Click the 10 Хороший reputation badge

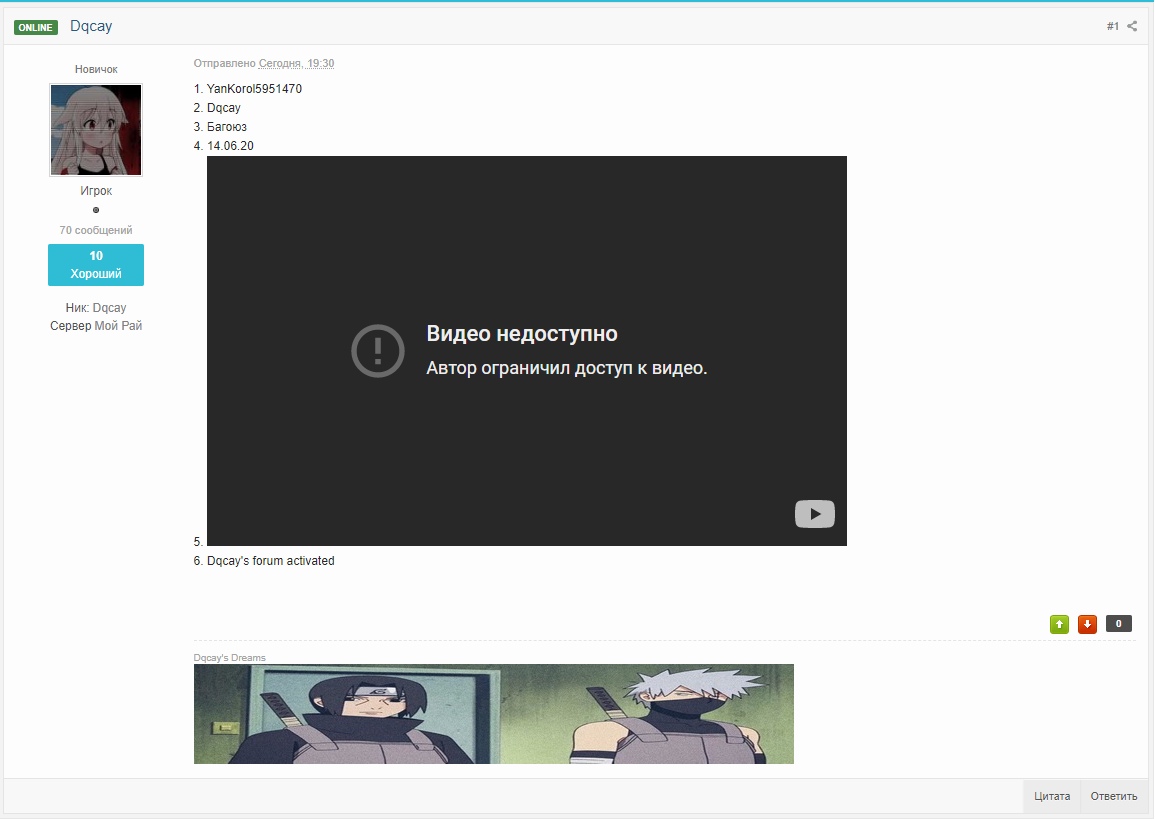point(96,264)
